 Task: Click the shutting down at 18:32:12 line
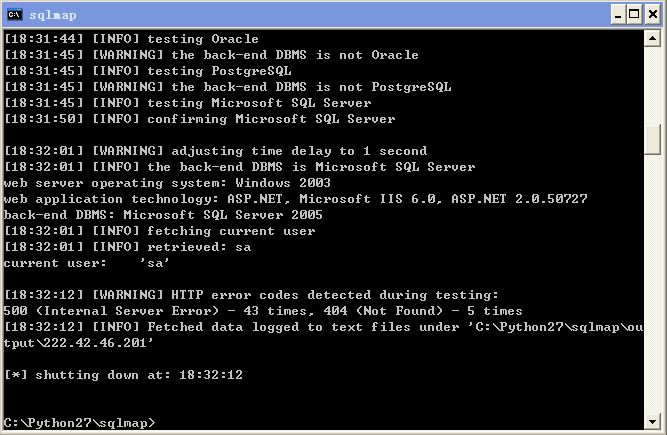coord(123,375)
